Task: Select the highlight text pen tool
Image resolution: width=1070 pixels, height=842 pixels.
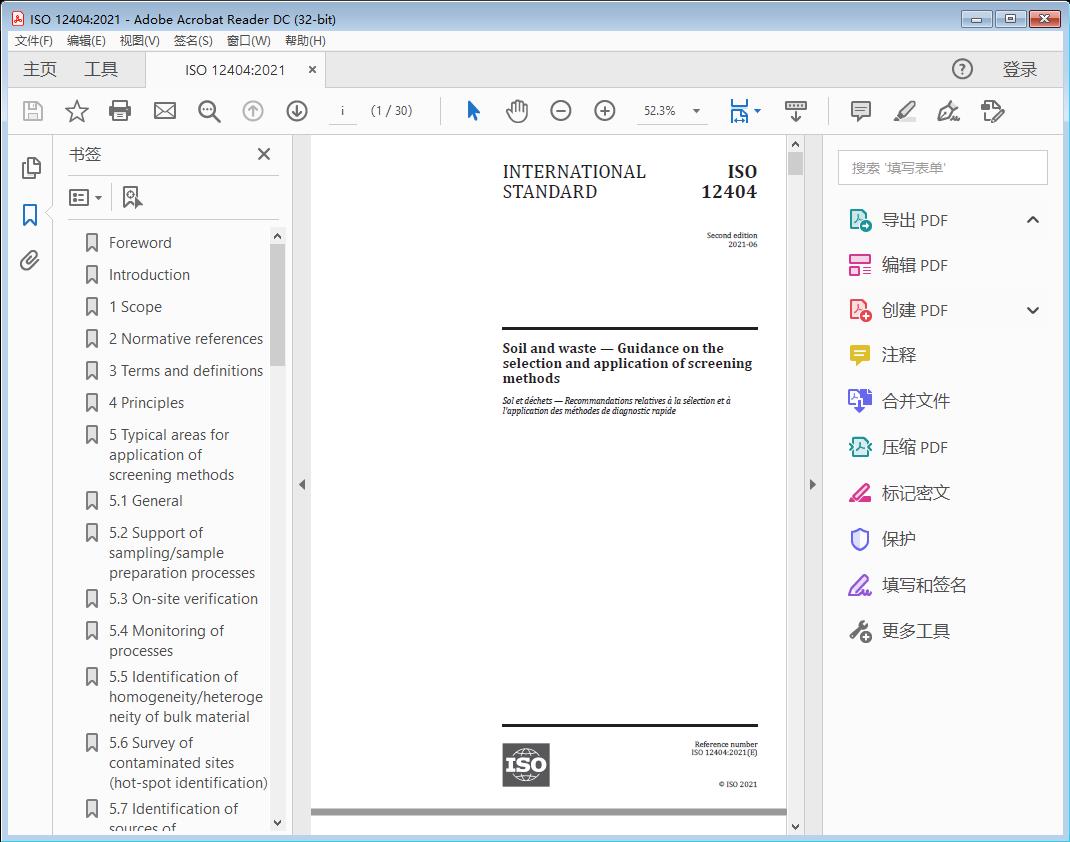Action: pyautogui.click(x=905, y=111)
